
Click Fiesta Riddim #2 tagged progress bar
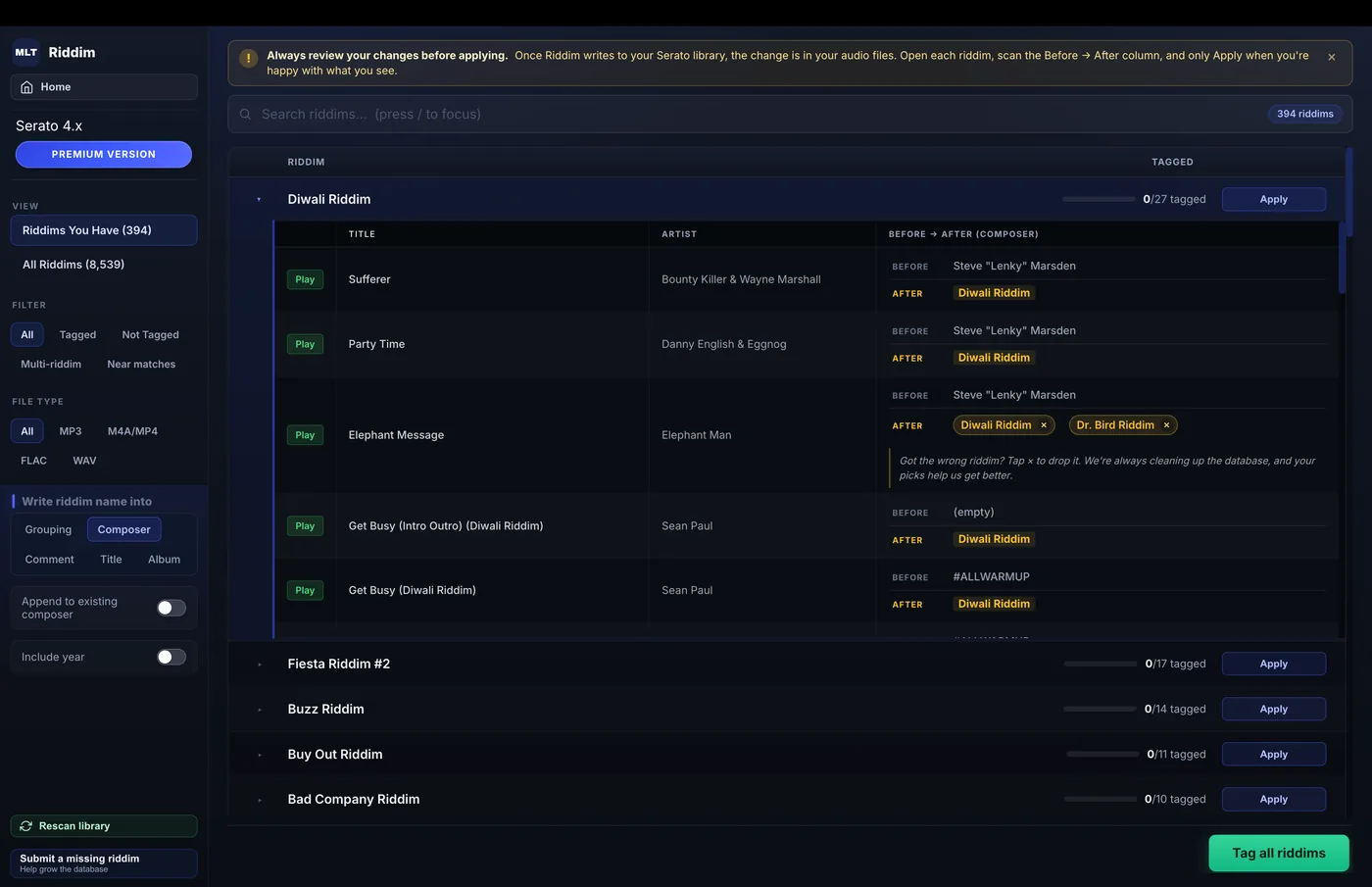tap(1101, 664)
